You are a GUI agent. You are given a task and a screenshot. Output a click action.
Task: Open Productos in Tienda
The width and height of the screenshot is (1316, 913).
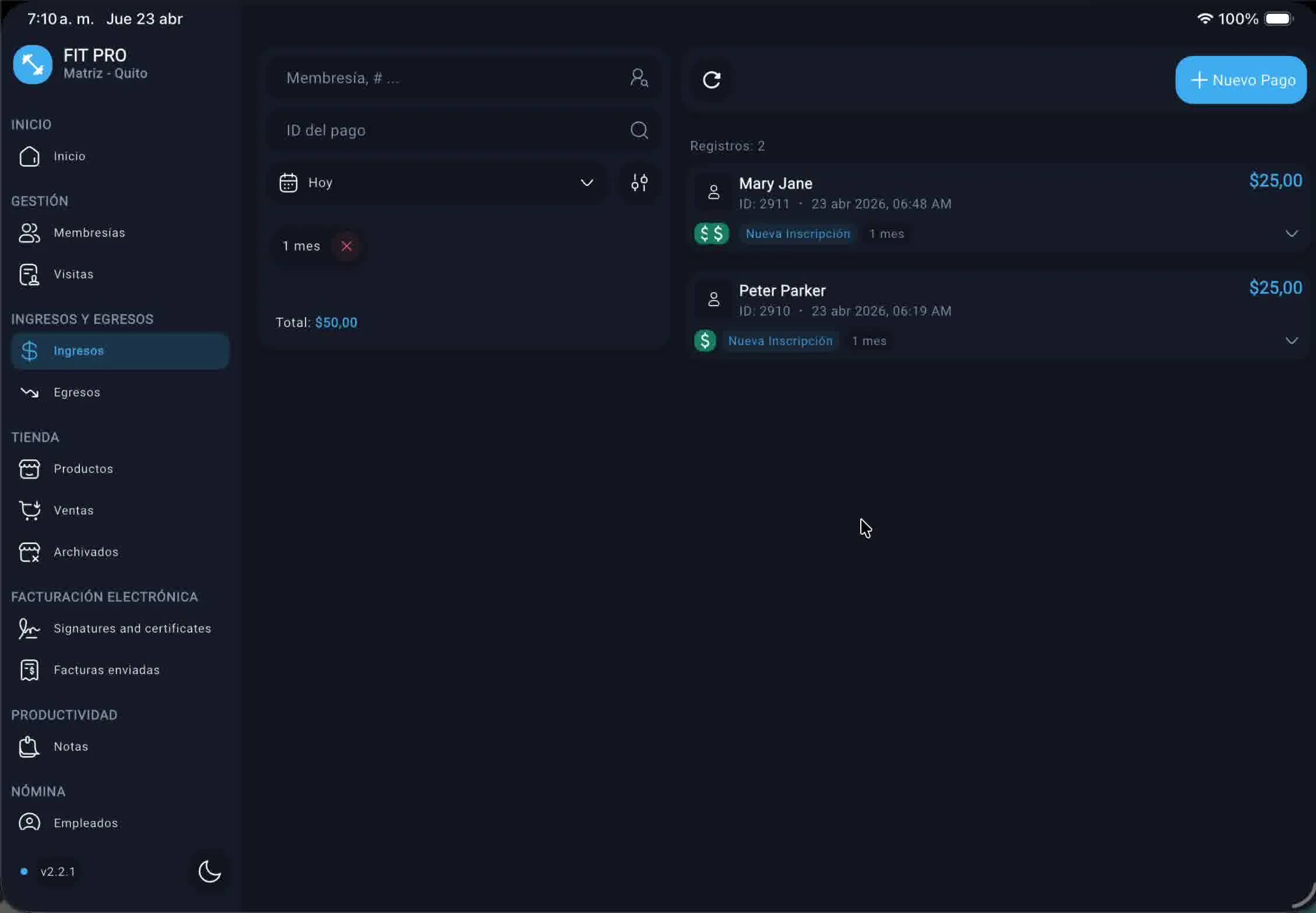[120, 469]
